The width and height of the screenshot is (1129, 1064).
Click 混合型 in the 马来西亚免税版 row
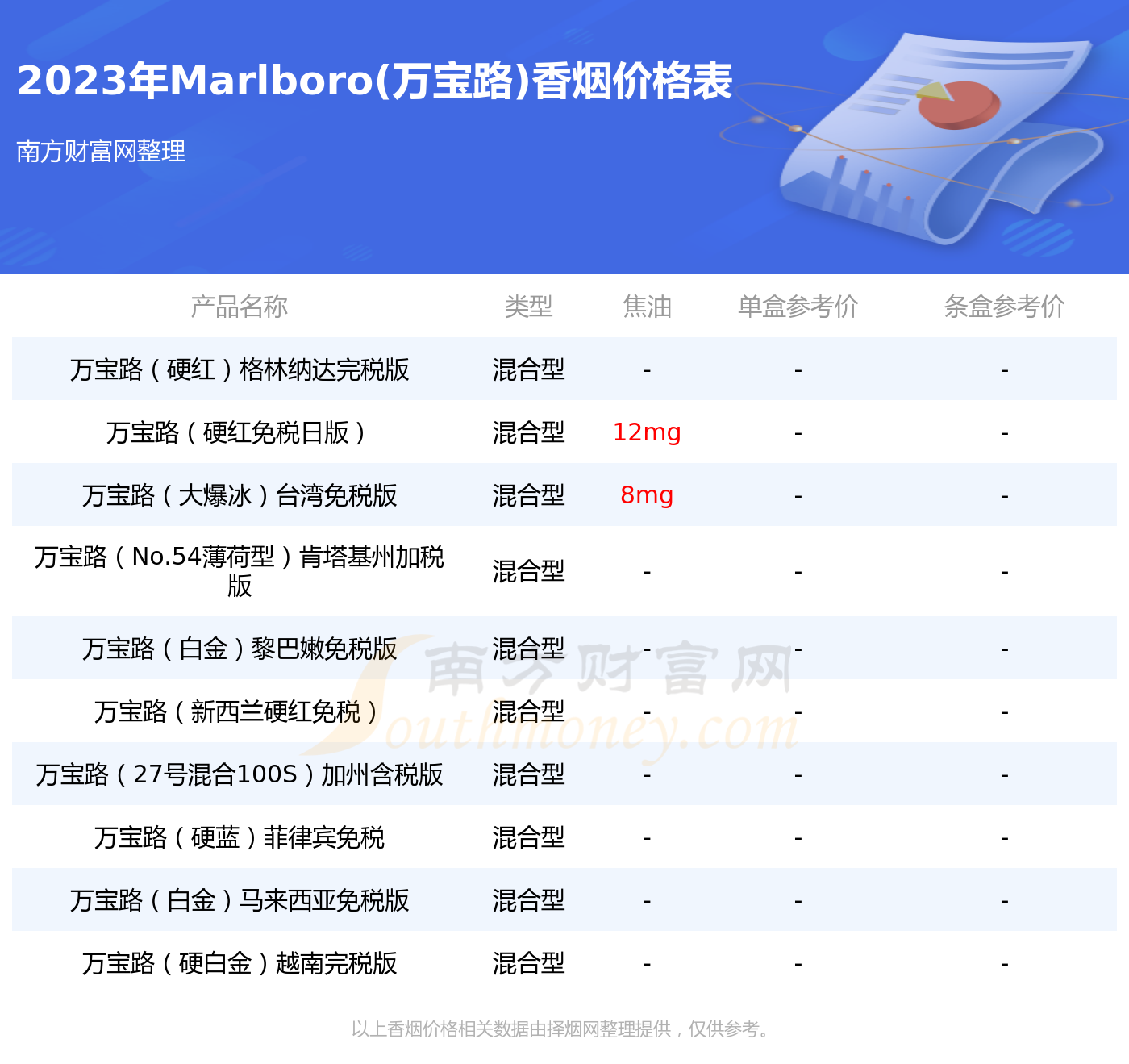tap(529, 900)
